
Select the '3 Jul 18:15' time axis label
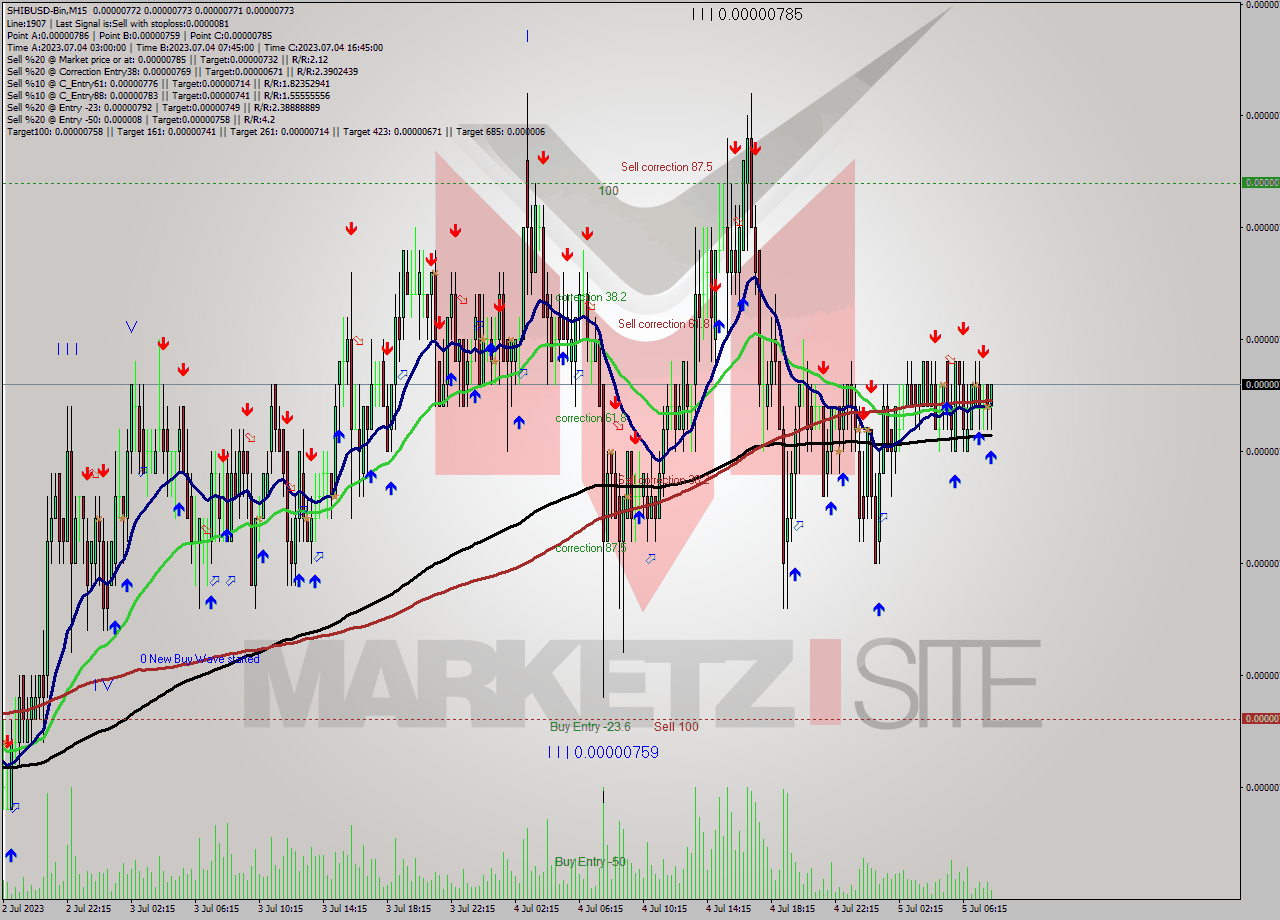click(x=409, y=909)
